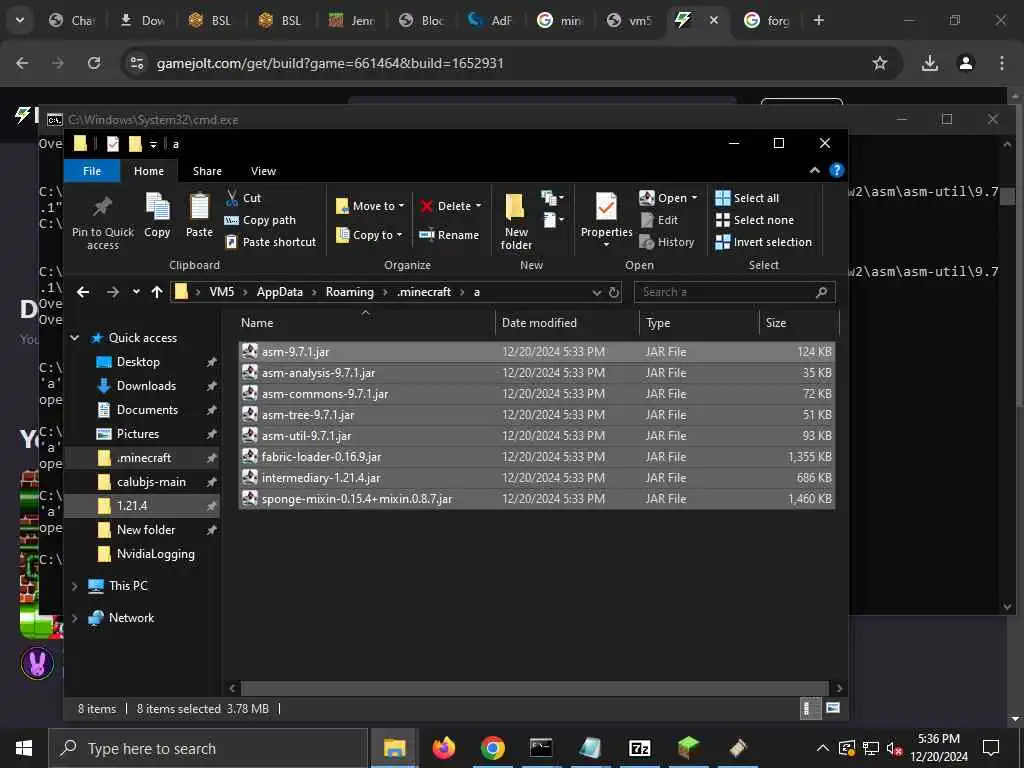1024x768 pixels.
Task: Open the File ribbon tab
Action: (x=92, y=171)
